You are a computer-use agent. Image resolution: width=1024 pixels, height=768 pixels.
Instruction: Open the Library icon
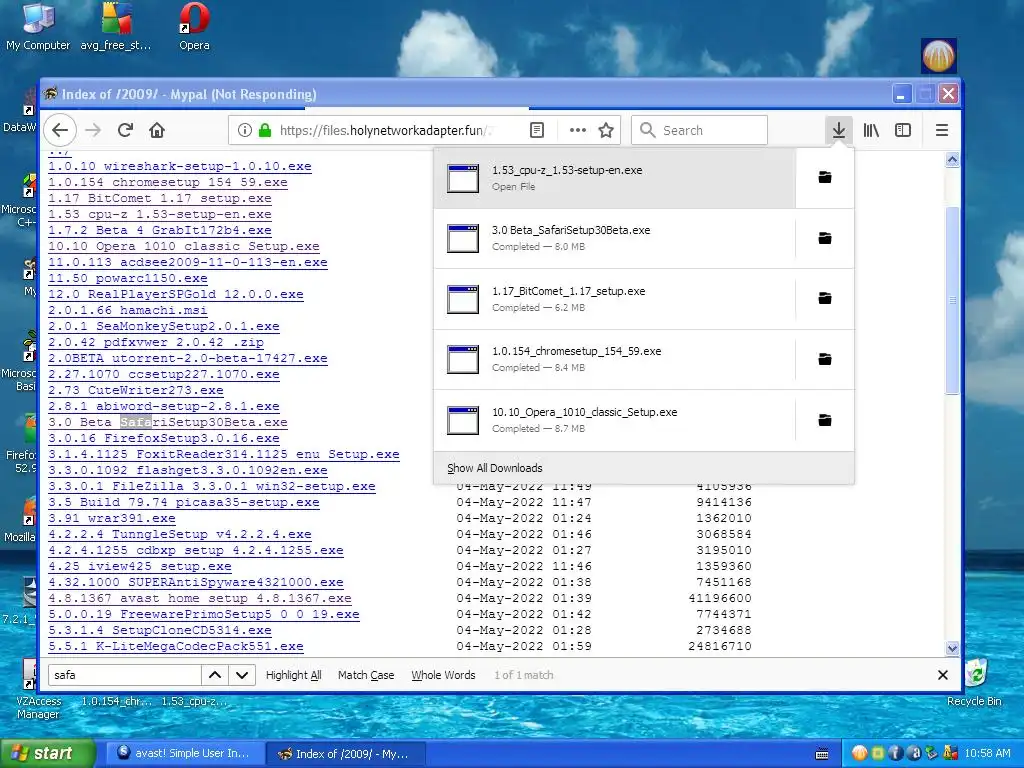pos(871,130)
